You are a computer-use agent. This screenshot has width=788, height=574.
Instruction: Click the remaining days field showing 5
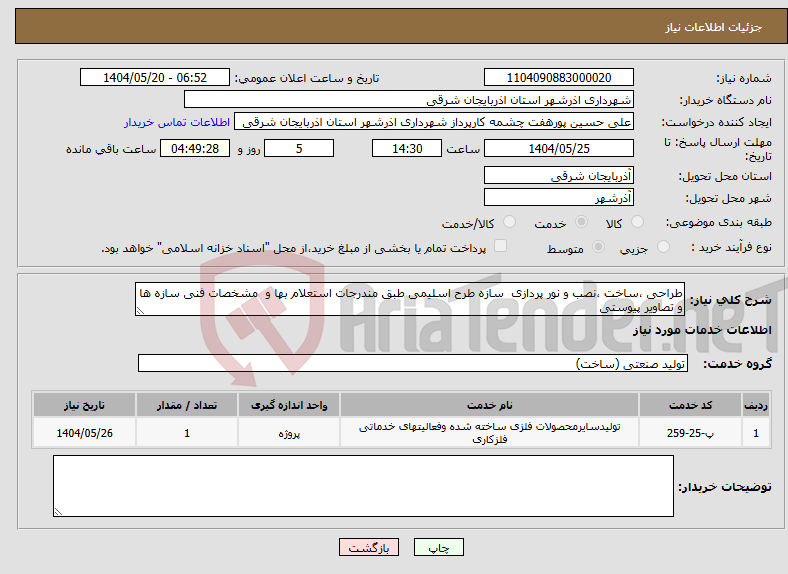299,148
